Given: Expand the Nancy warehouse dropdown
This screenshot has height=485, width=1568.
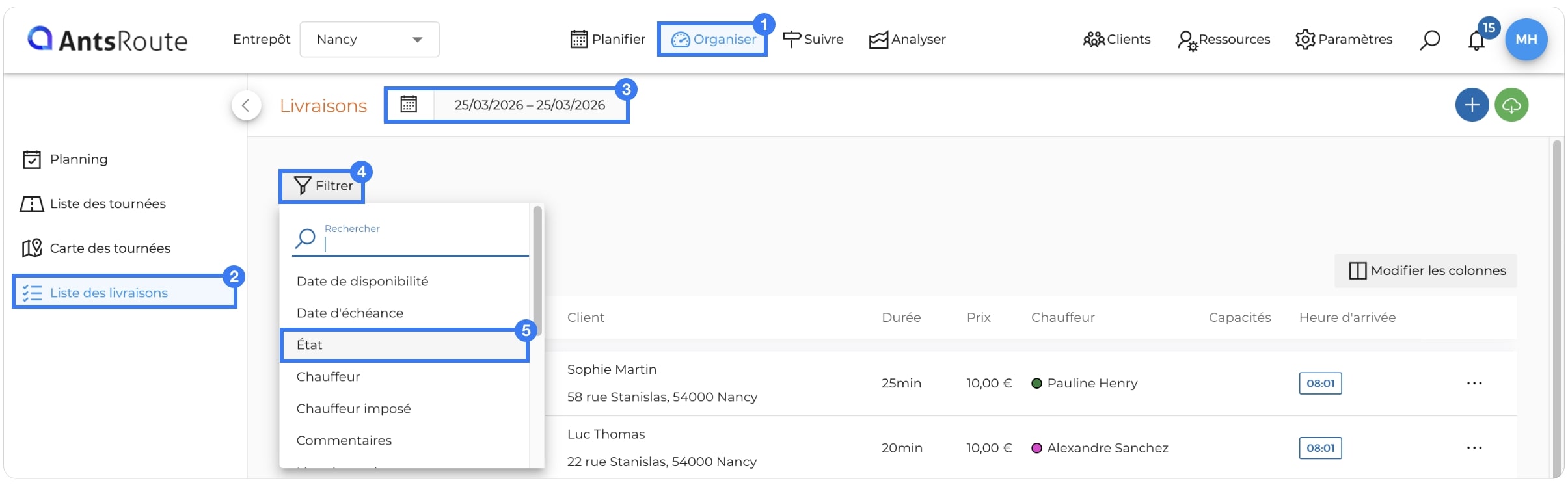Looking at the screenshot, I should pos(370,39).
